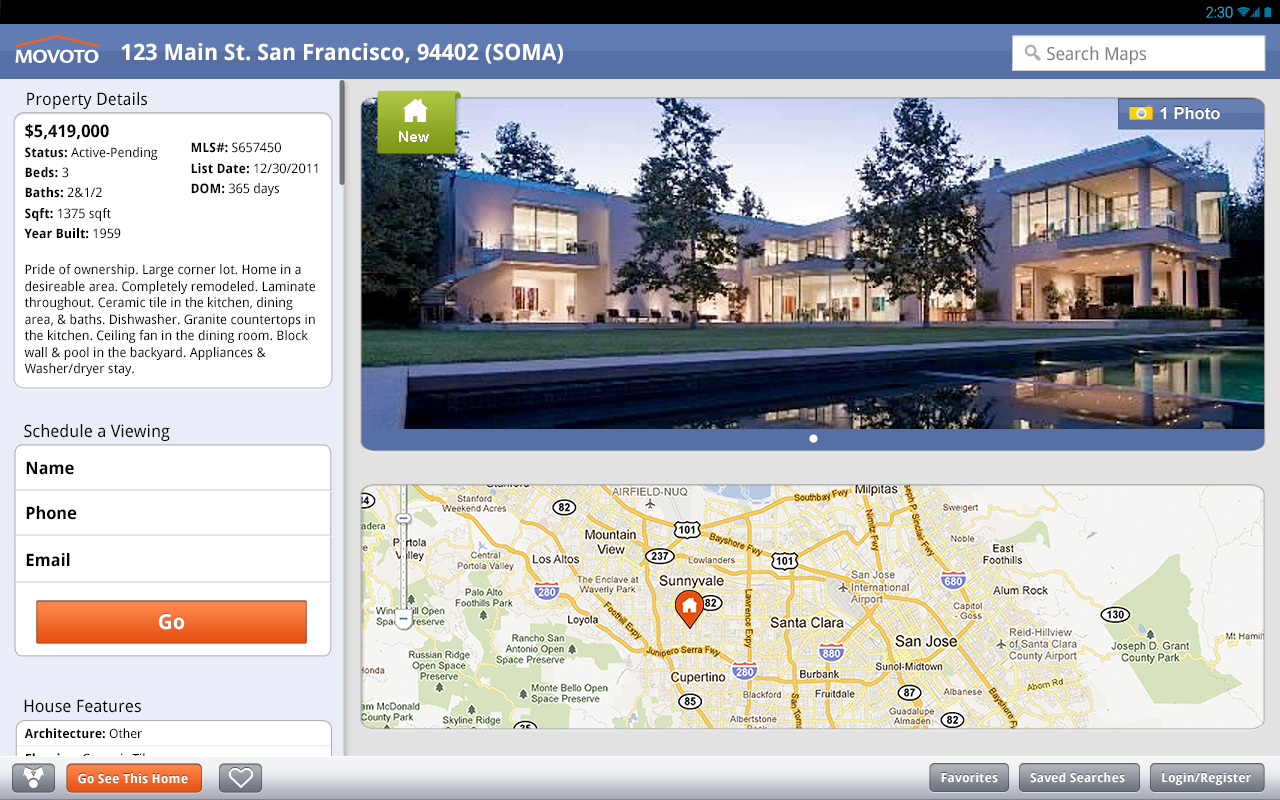Tap the paw share icon in bottom toolbar

(33, 777)
